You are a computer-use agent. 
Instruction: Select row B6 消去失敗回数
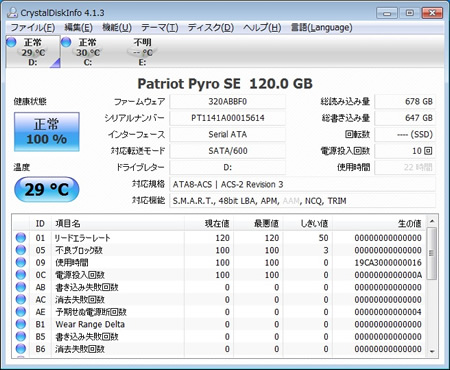[x=219, y=349]
